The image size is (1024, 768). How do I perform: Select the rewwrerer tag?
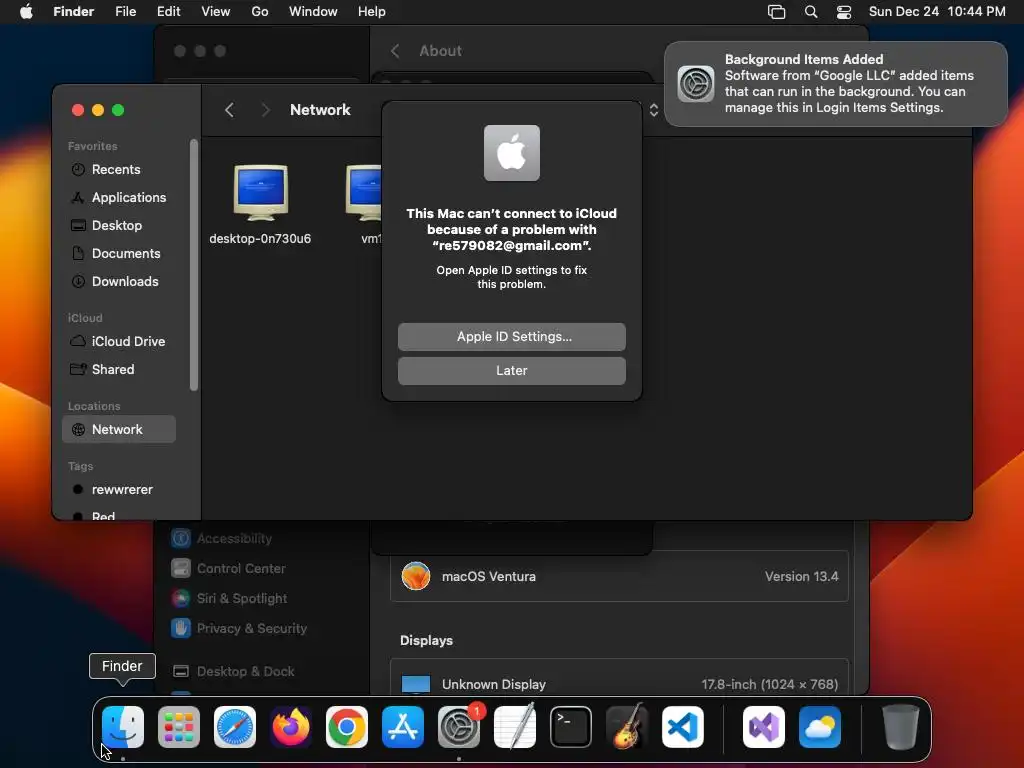(x=119, y=490)
